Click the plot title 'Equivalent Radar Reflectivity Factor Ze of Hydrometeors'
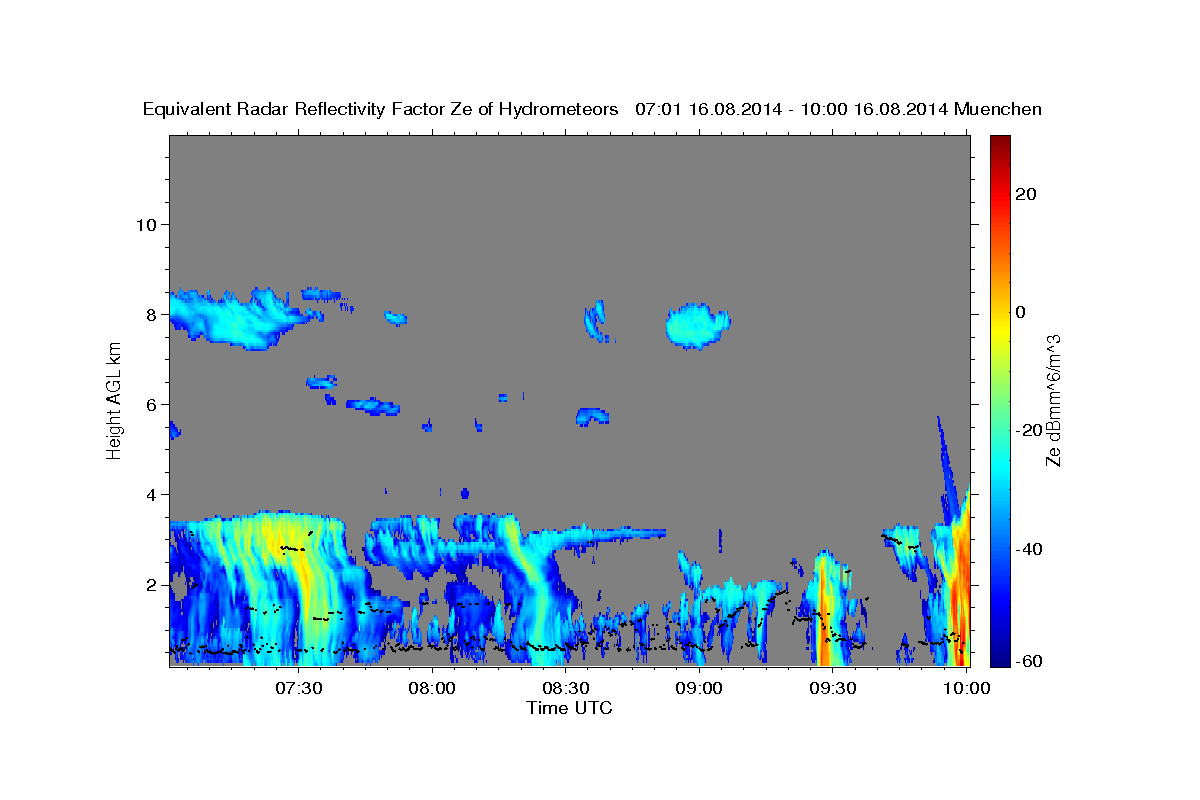The width and height of the screenshot is (1200, 800). (x=380, y=109)
